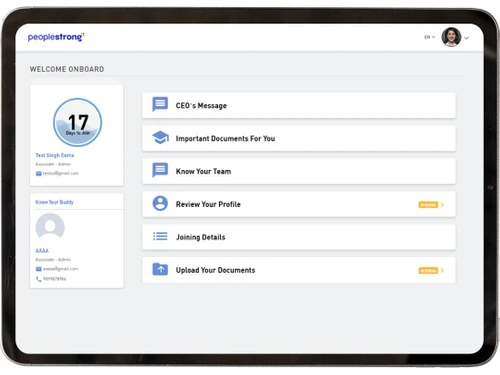The image size is (500, 375).
Task: Expand Upload Your Documents chevron
Action: [442, 270]
